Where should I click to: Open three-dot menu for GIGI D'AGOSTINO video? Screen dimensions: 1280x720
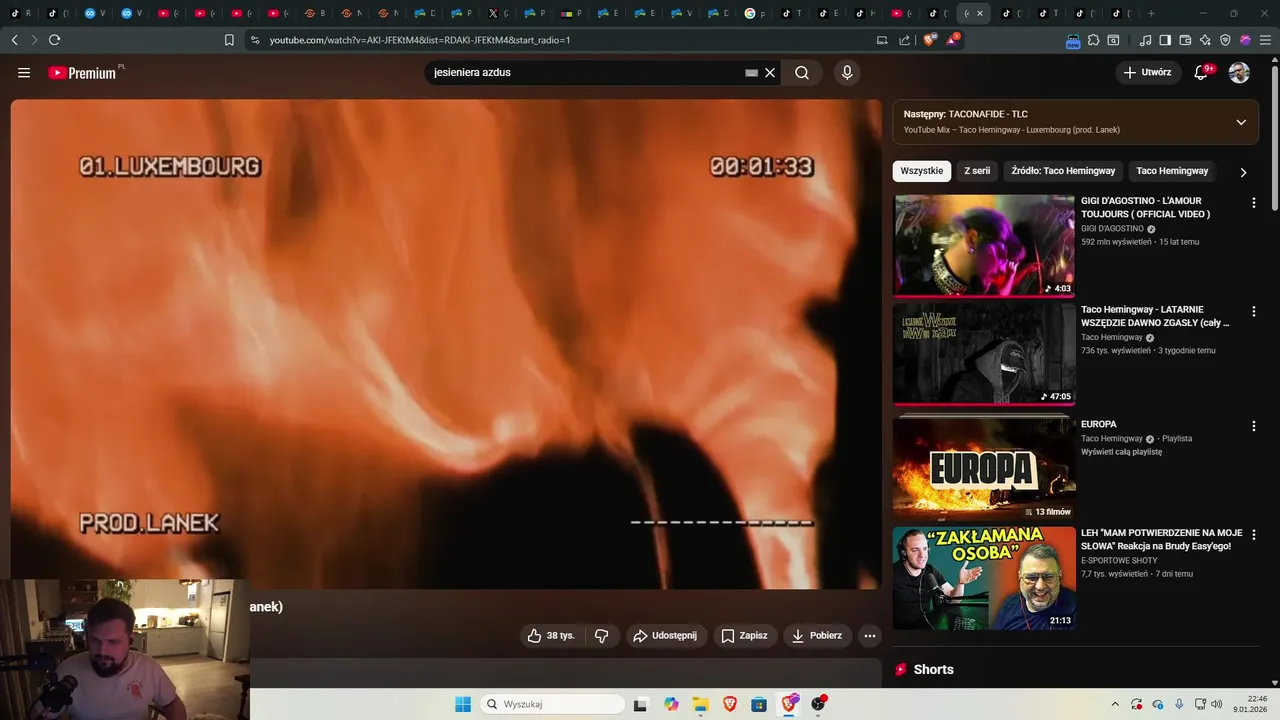(x=1253, y=203)
